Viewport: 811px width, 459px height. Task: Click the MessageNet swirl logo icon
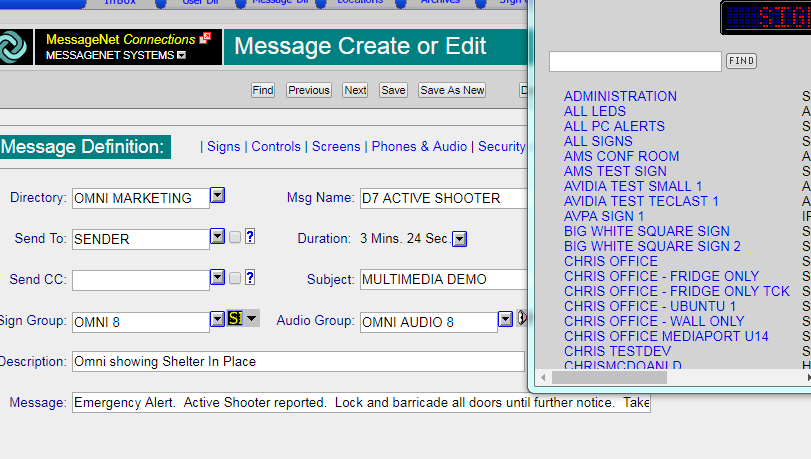coord(13,47)
